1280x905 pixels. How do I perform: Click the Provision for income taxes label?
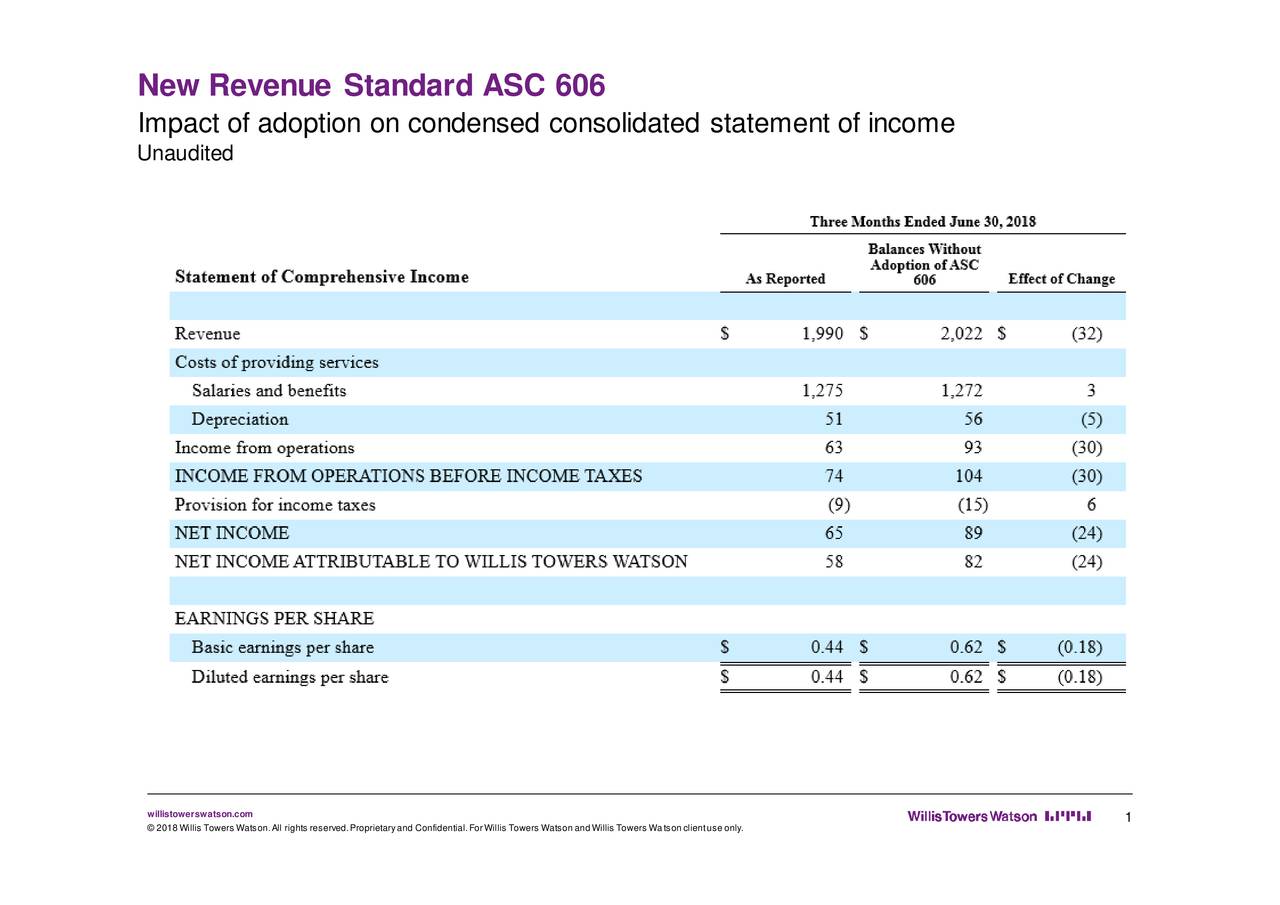[x=275, y=505]
